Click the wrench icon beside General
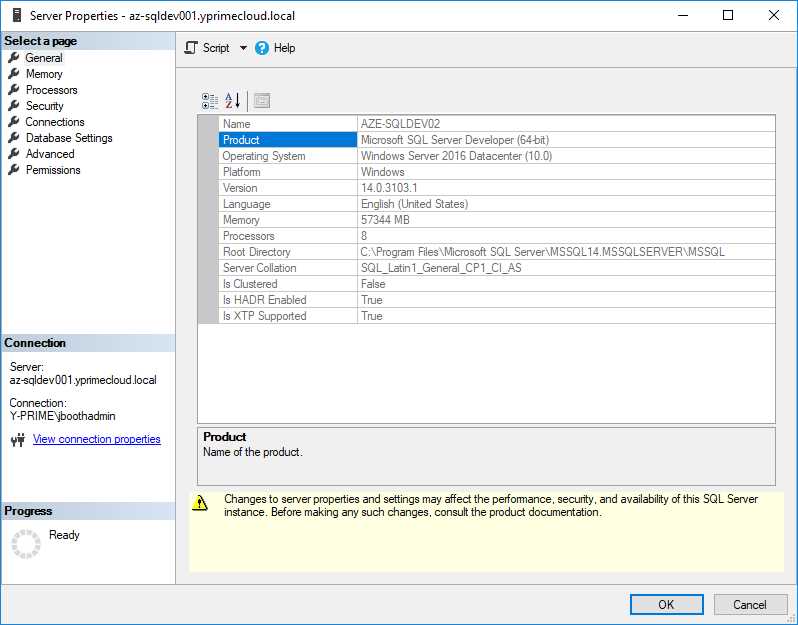The height and width of the screenshot is (625, 798). click(14, 58)
